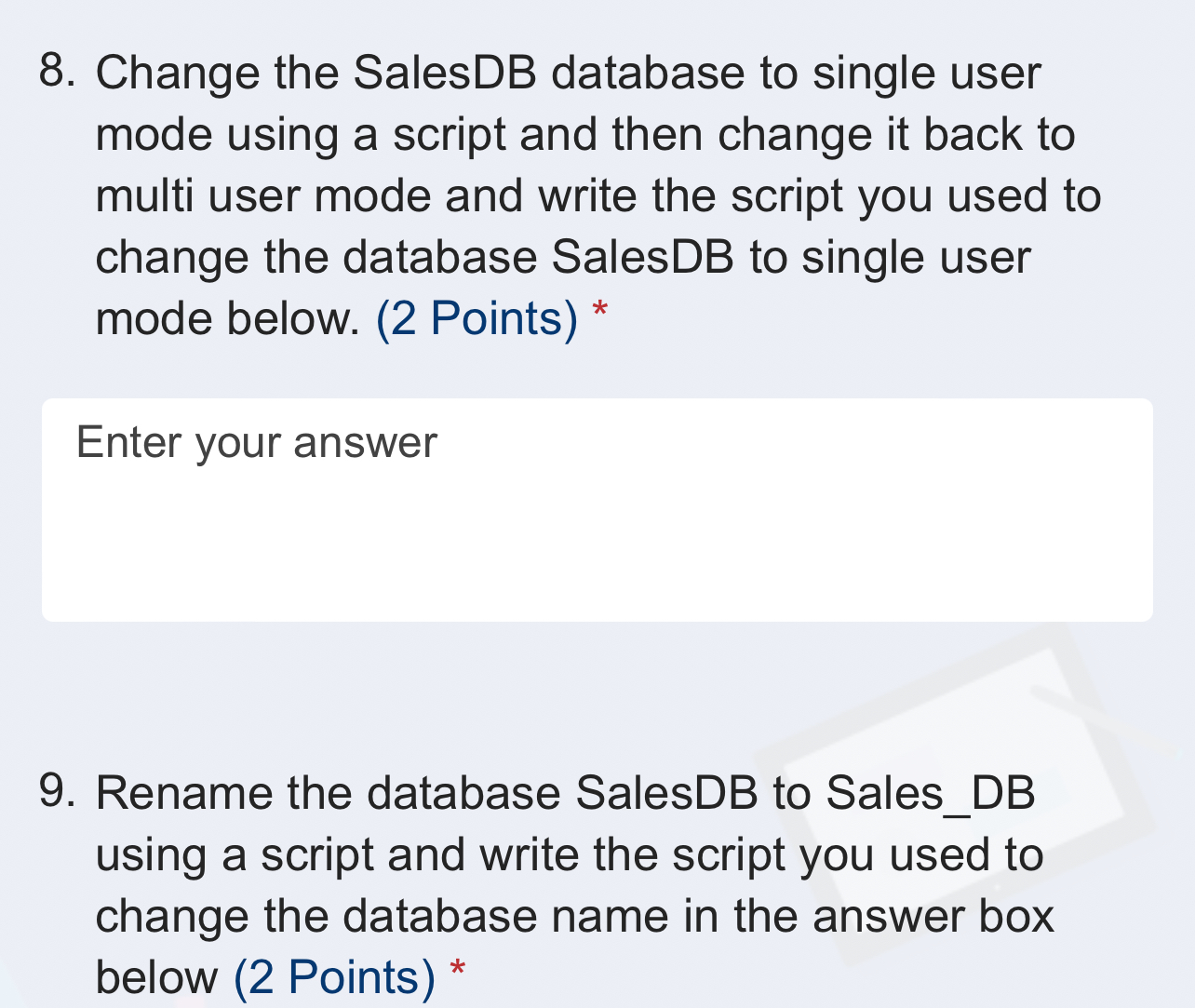Click the answer box for question 8

point(596,510)
